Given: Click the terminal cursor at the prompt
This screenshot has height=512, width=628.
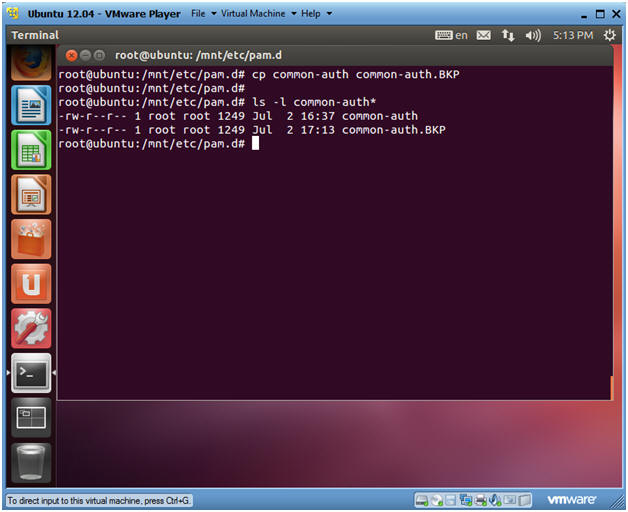Looking at the screenshot, I should click(255, 143).
